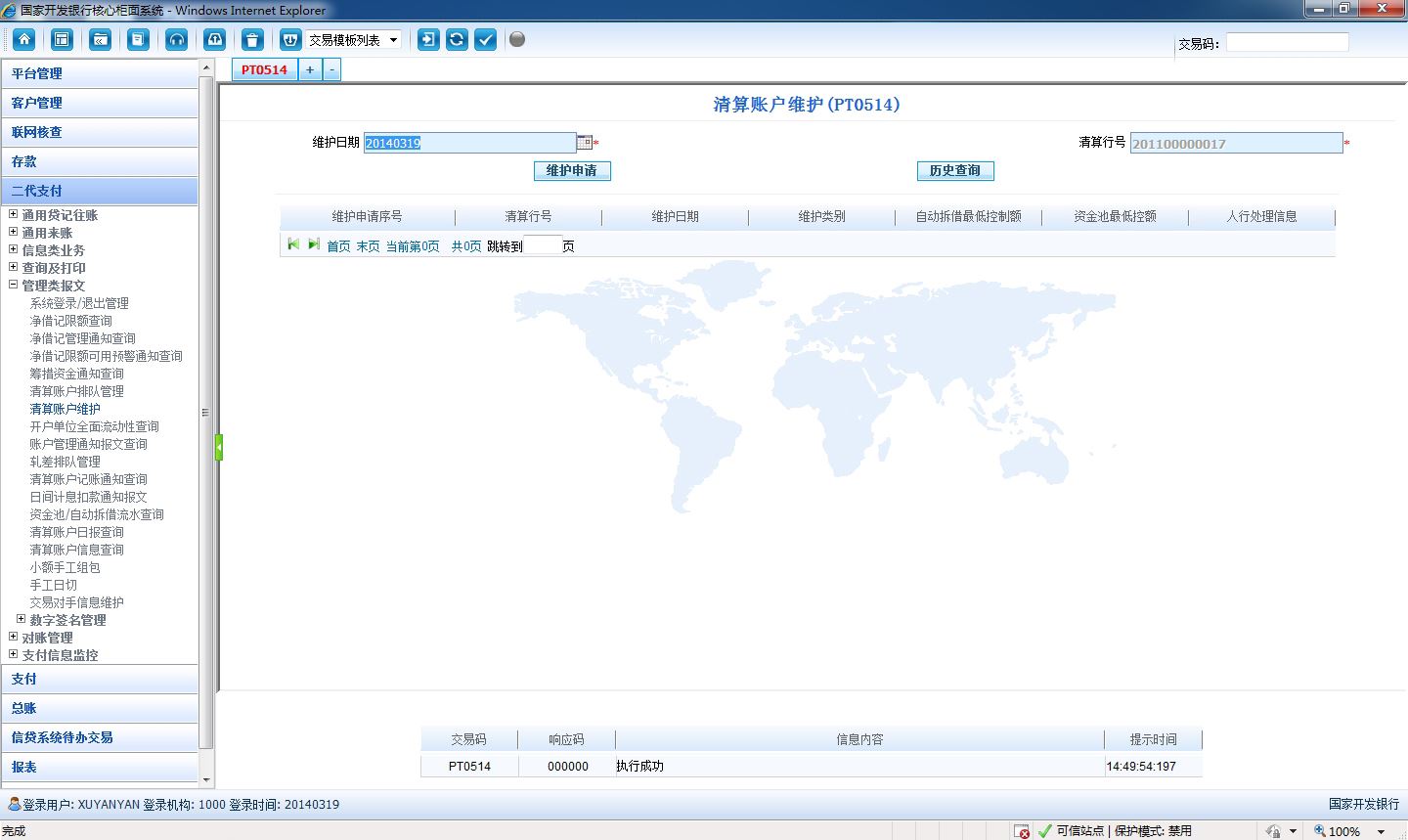Expand the 数字签名管理 tree node
The height and width of the screenshot is (840, 1408).
click(22, 619)
